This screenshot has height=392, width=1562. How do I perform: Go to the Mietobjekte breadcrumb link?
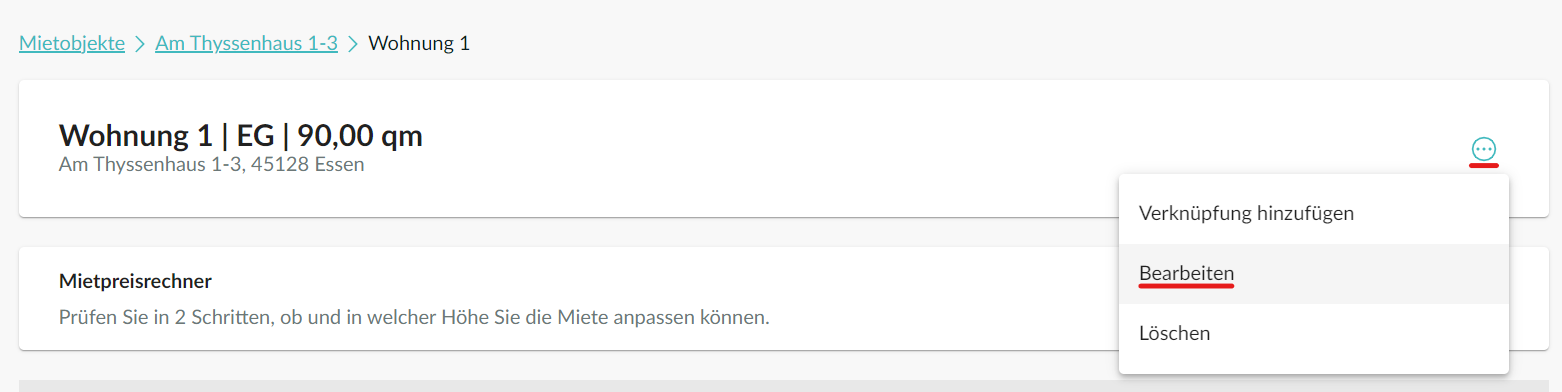(x=72, y=44)
